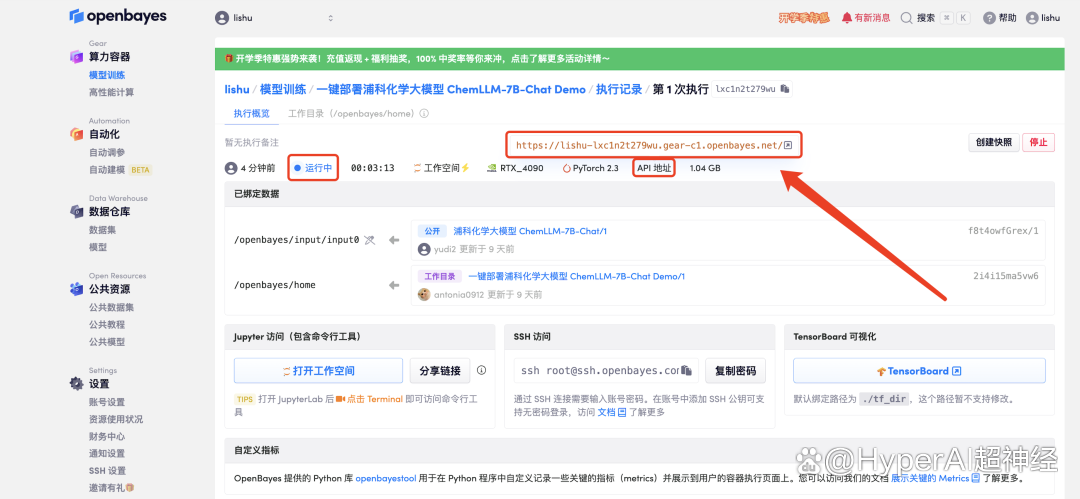Screen dimensions: 1080x499
Task: Open SSH 设置 in the sidebar
Action: pyautogui.click(x=107, y=471)
